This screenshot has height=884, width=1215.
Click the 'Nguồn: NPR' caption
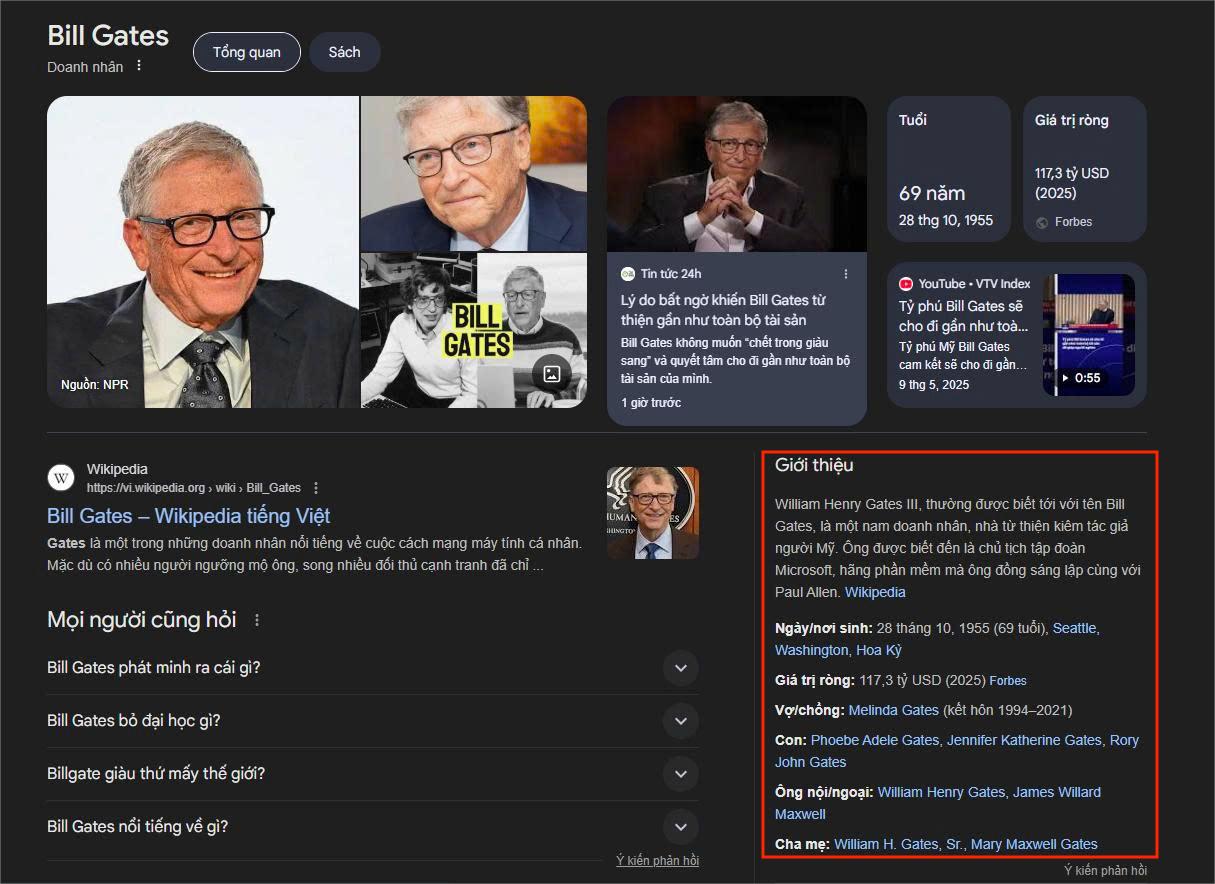point(95,384)
